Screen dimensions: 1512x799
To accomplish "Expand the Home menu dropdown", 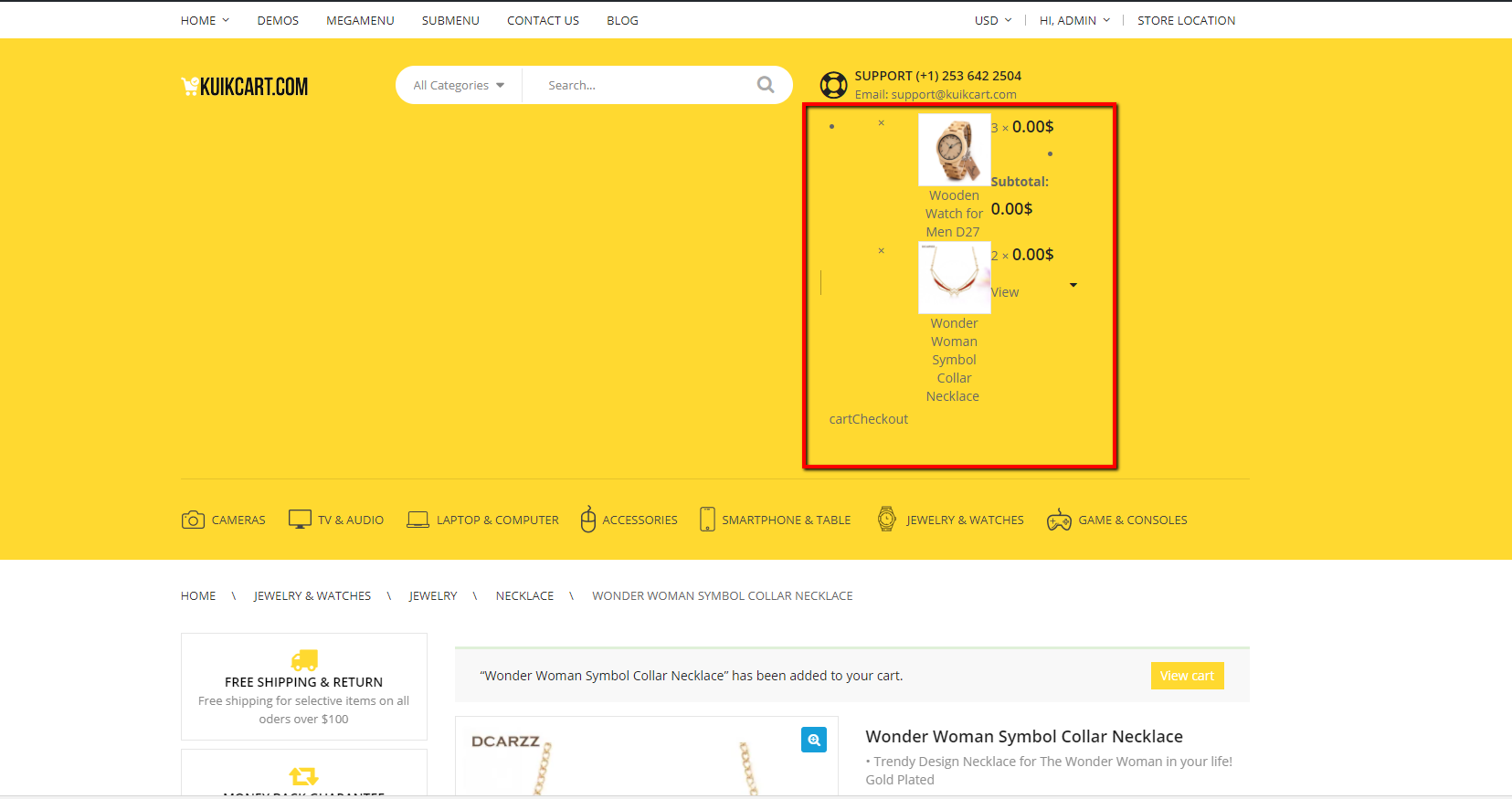I will (x=205, y=20).
